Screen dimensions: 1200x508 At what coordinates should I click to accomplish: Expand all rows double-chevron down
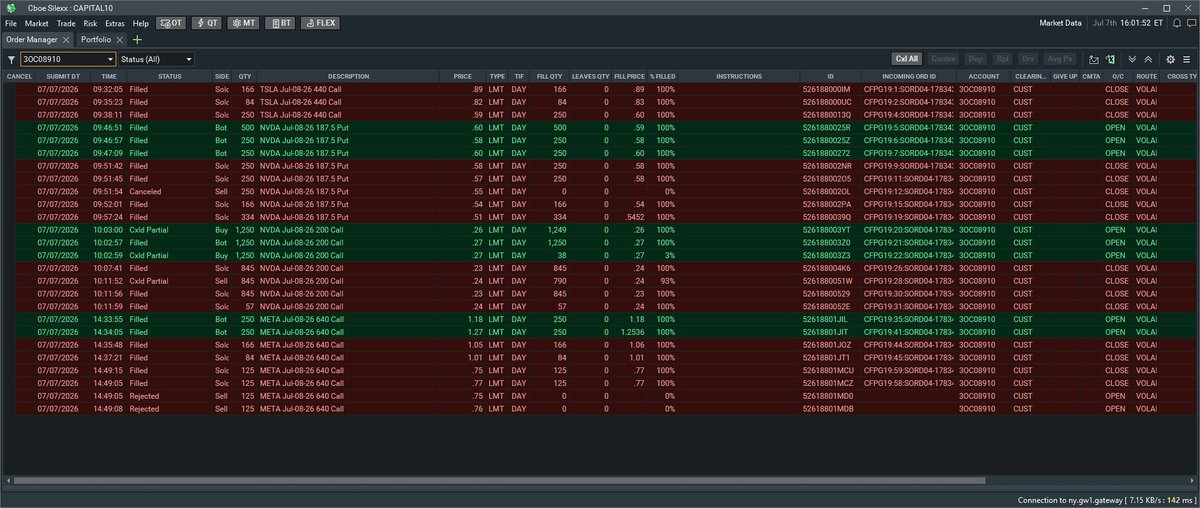coord(1131,60)
